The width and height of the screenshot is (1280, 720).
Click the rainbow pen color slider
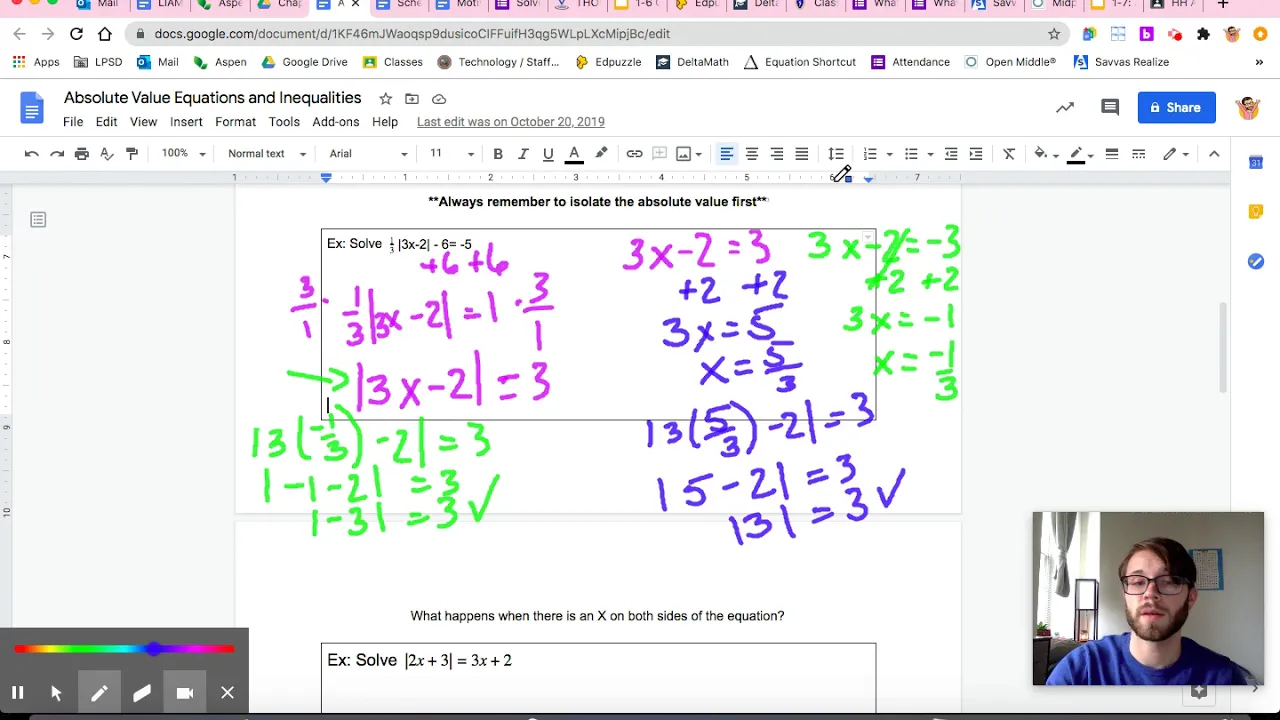pyautogui.click(x=124, y=650)
